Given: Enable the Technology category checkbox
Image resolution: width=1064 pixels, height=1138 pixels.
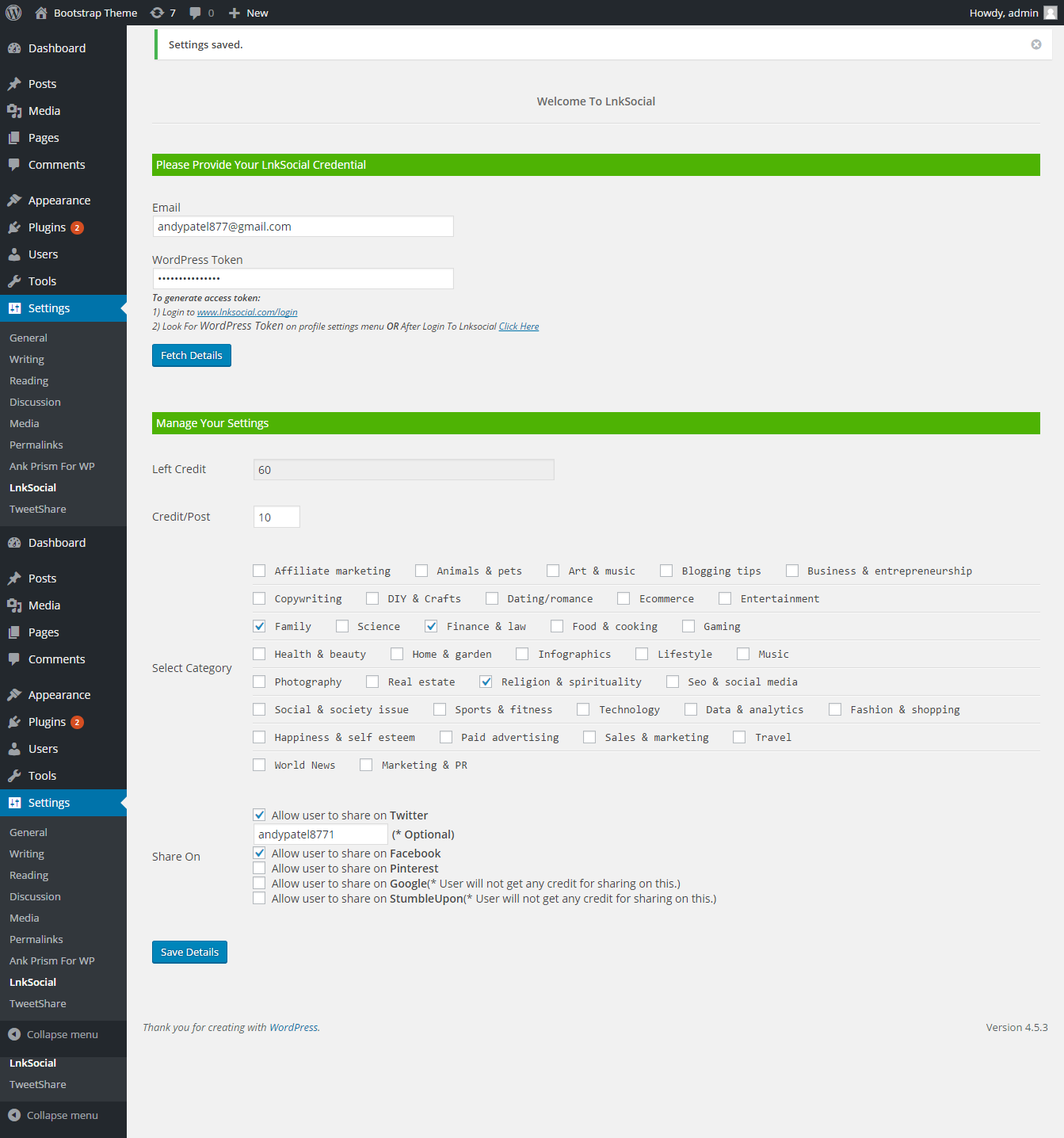Looking at the screenshot, I should click(x=583, y=709).
